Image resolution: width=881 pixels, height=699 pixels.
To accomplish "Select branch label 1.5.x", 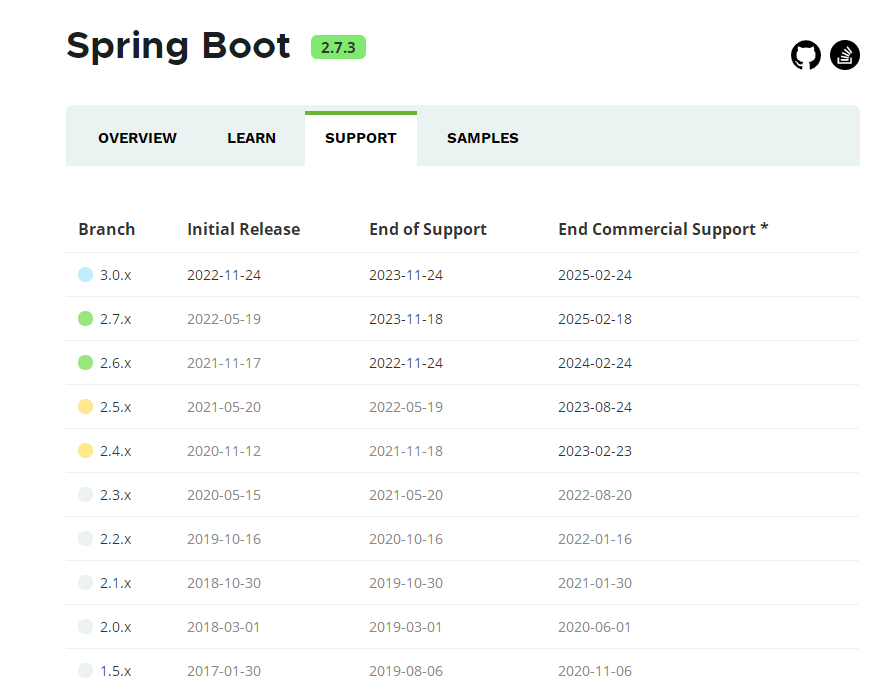I will (x=116, y=671).
